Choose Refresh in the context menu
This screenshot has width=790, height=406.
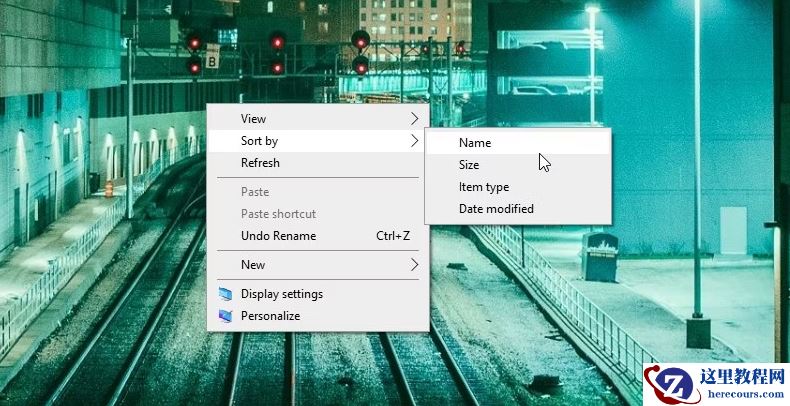(318, 163)
